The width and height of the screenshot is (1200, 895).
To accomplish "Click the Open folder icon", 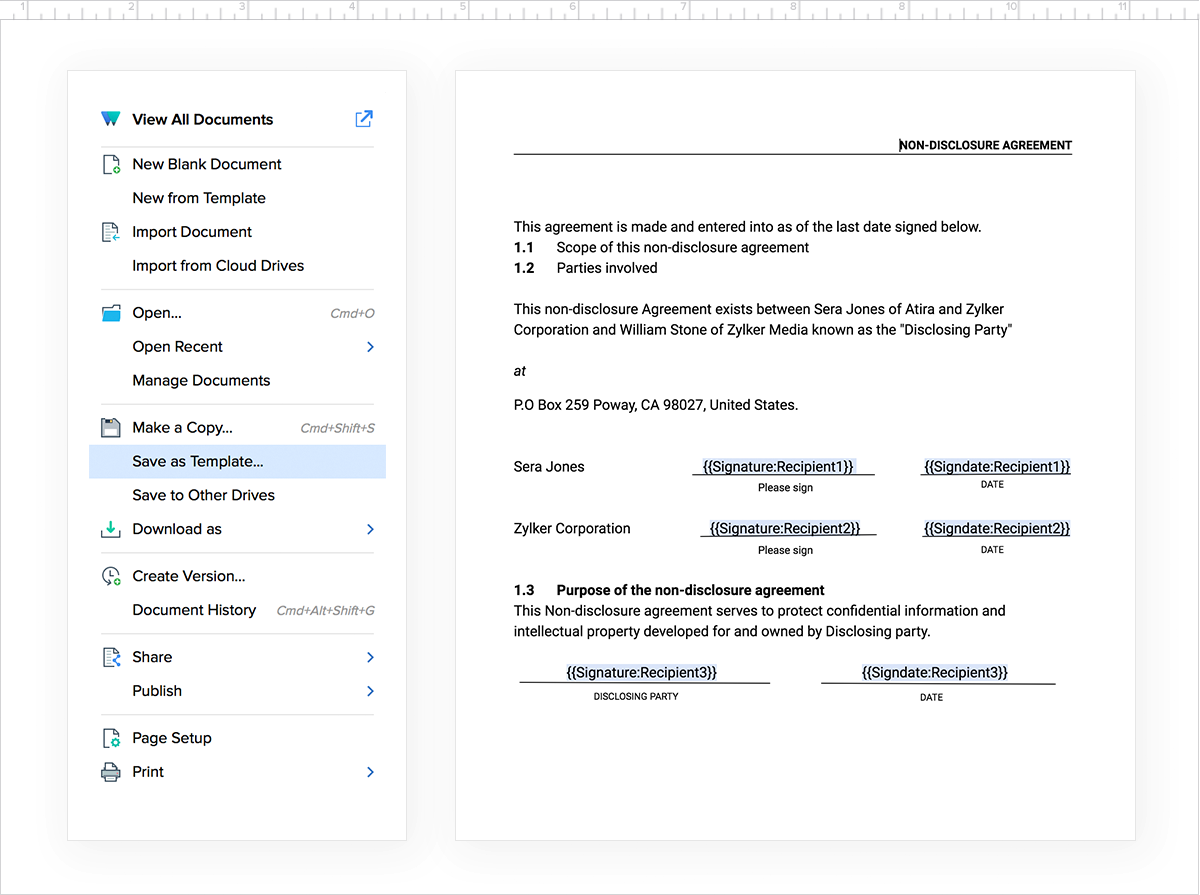I will [111, 313].
